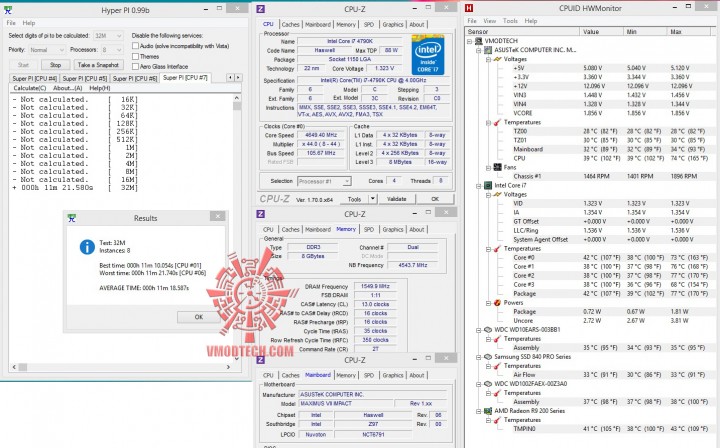The width and height of the screenshot is (720, 448).
Task: Open the File menu in Hyper PI
Action: (x=11, y=23)
